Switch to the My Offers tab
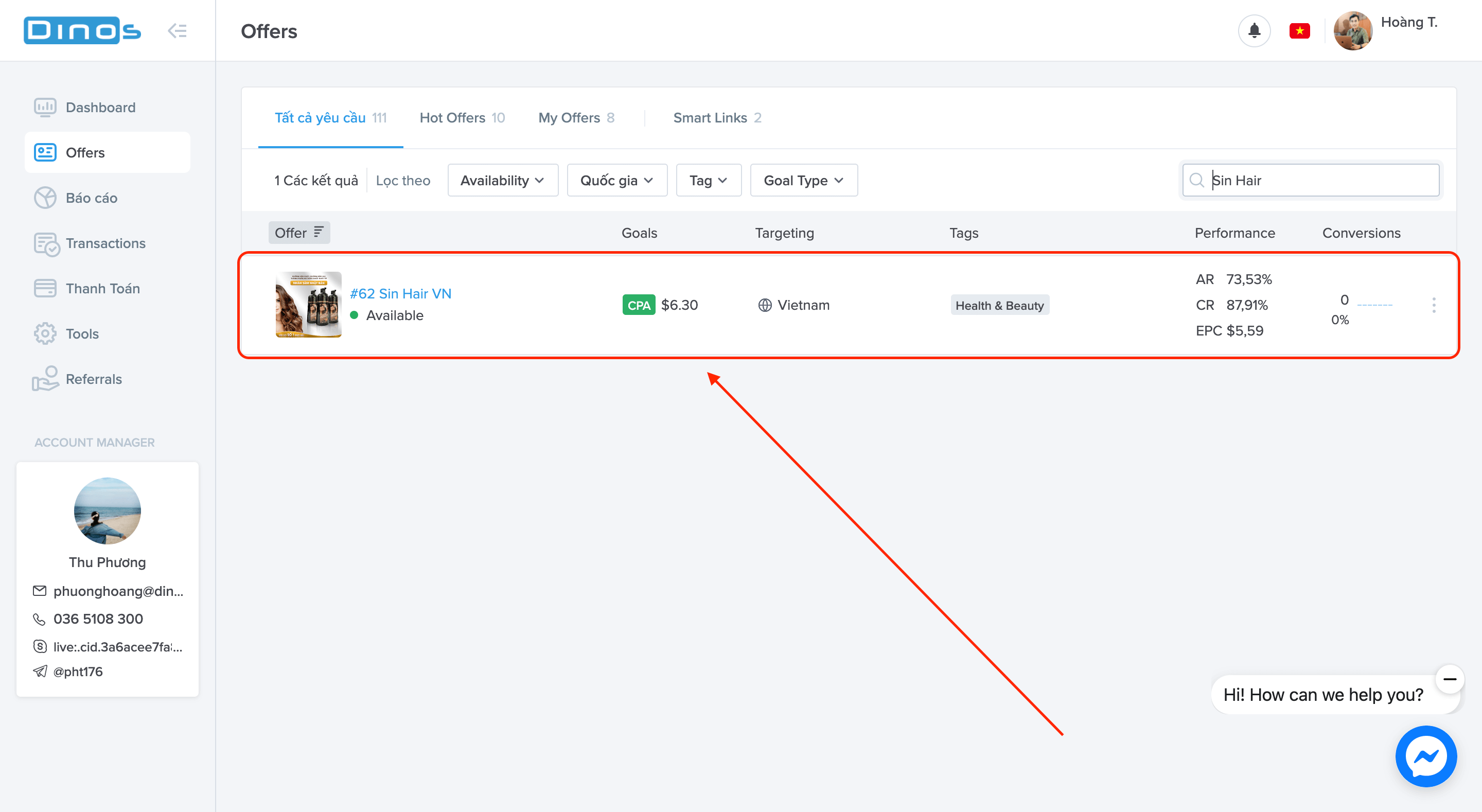1482x812 pixels. pos(576,117)
